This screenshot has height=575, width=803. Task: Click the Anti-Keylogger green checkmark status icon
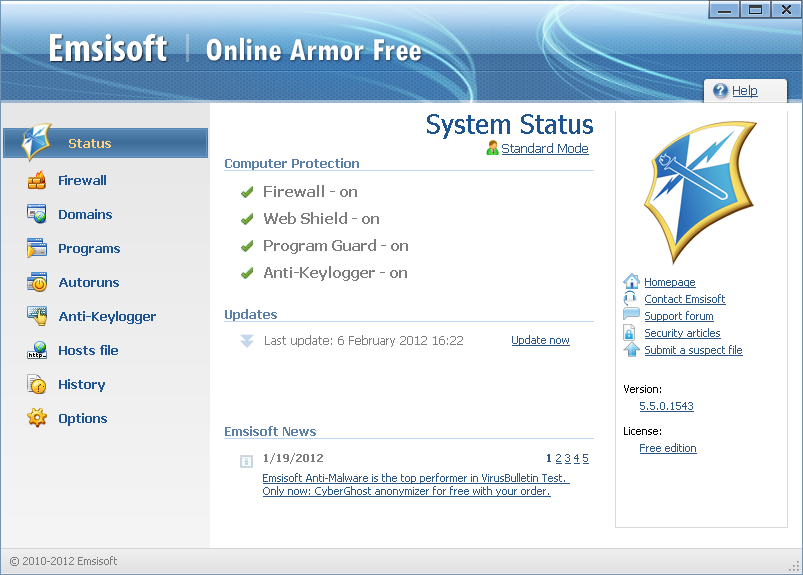(247, 273)
